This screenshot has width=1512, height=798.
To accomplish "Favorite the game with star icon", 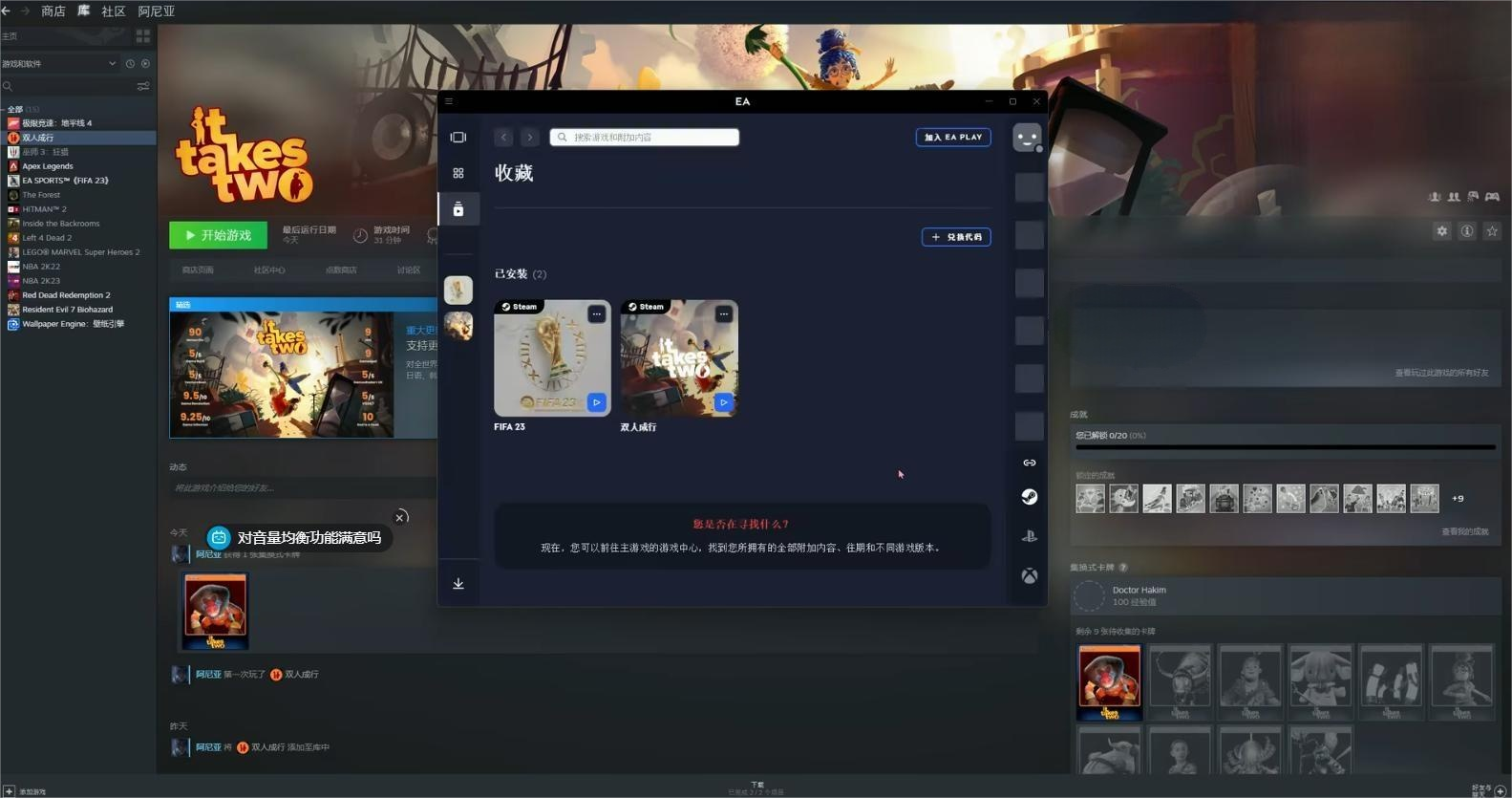I will (1492, 231).
